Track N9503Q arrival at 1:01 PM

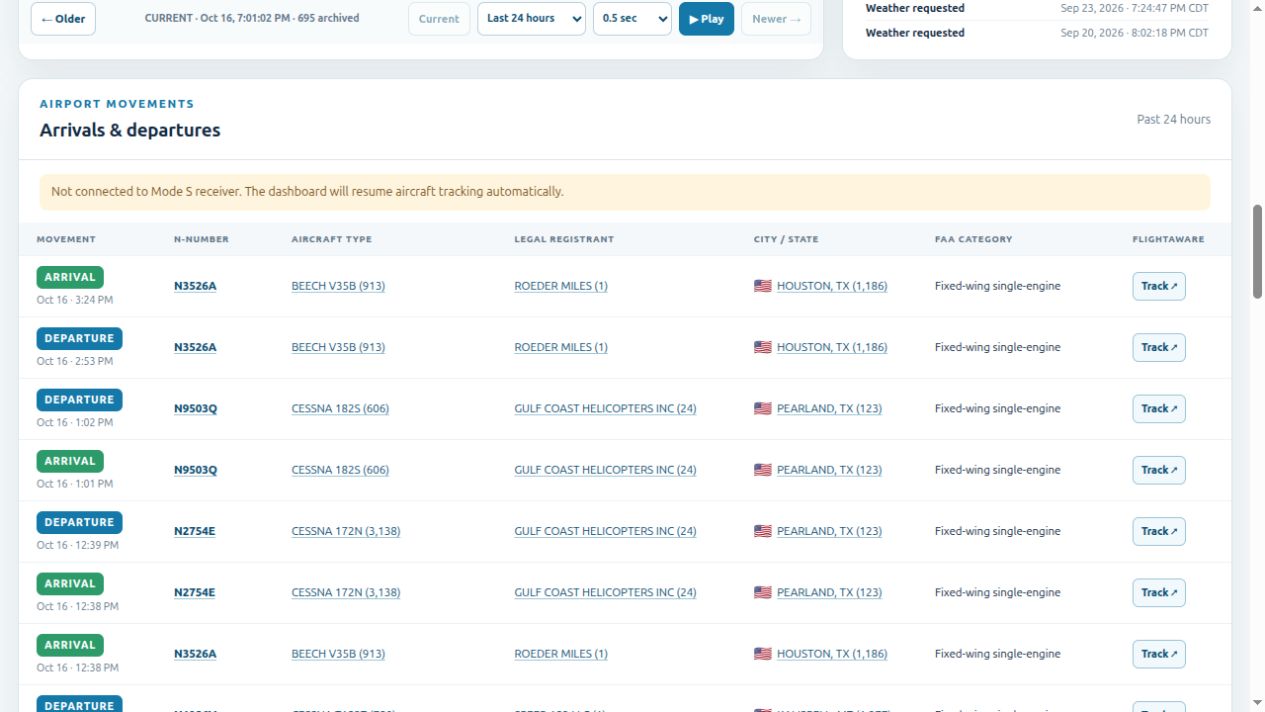[1159, 470]
